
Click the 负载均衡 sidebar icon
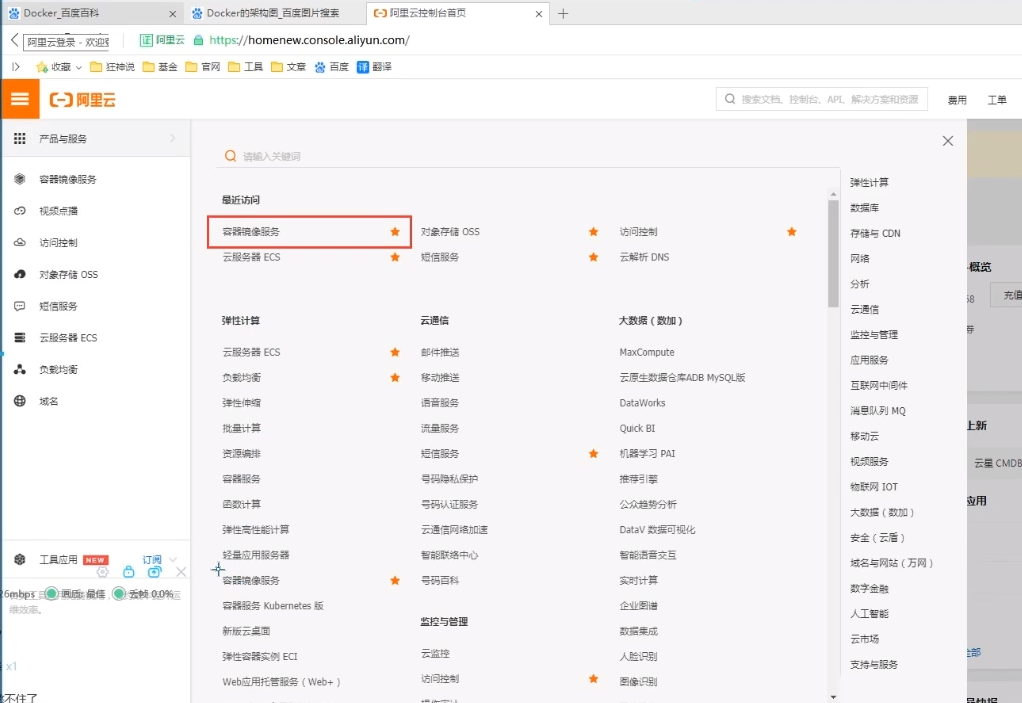click(x=20, y=369)
